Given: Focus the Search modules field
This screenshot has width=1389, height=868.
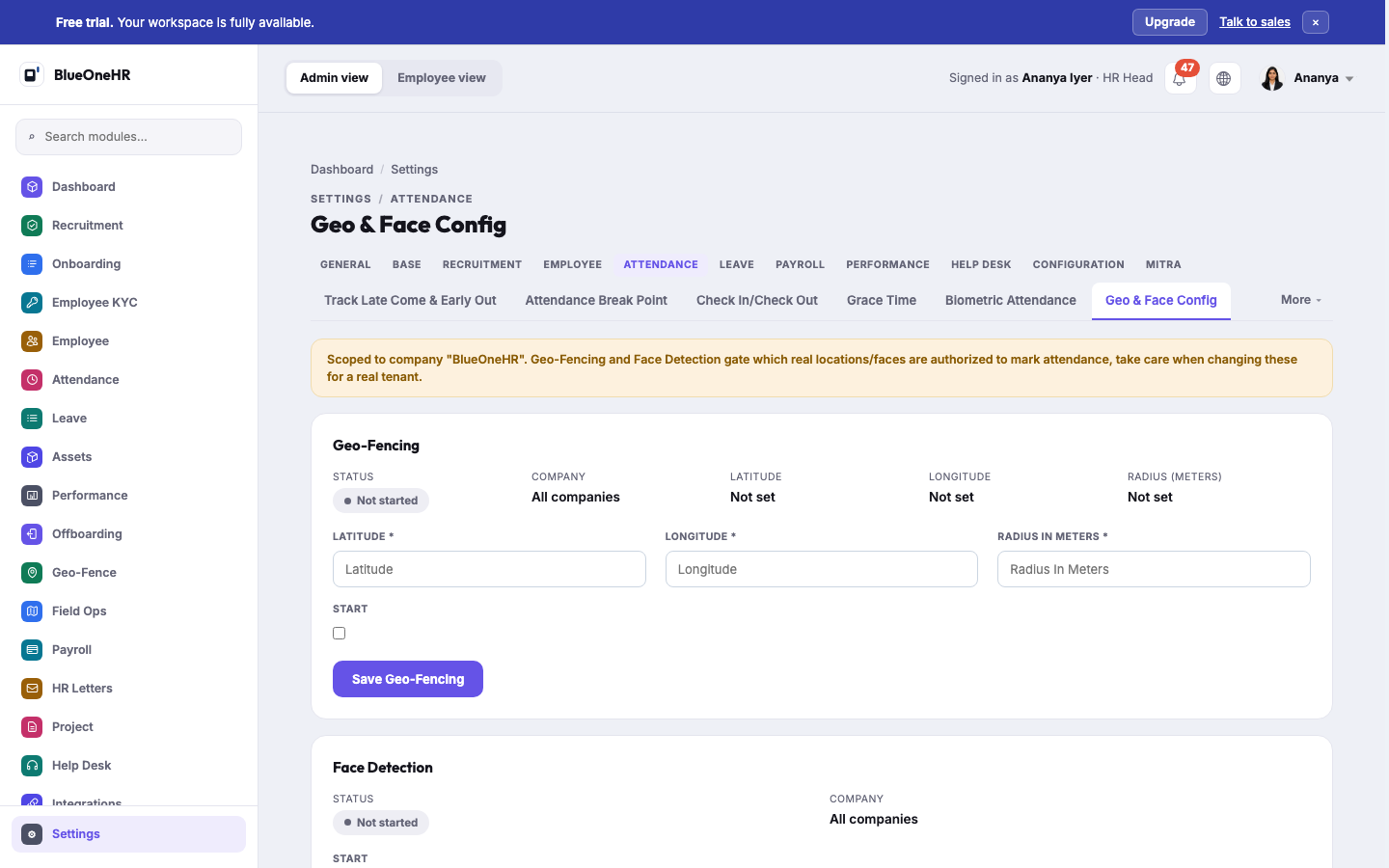Looking at the screenshot, I should click(128, 137).
